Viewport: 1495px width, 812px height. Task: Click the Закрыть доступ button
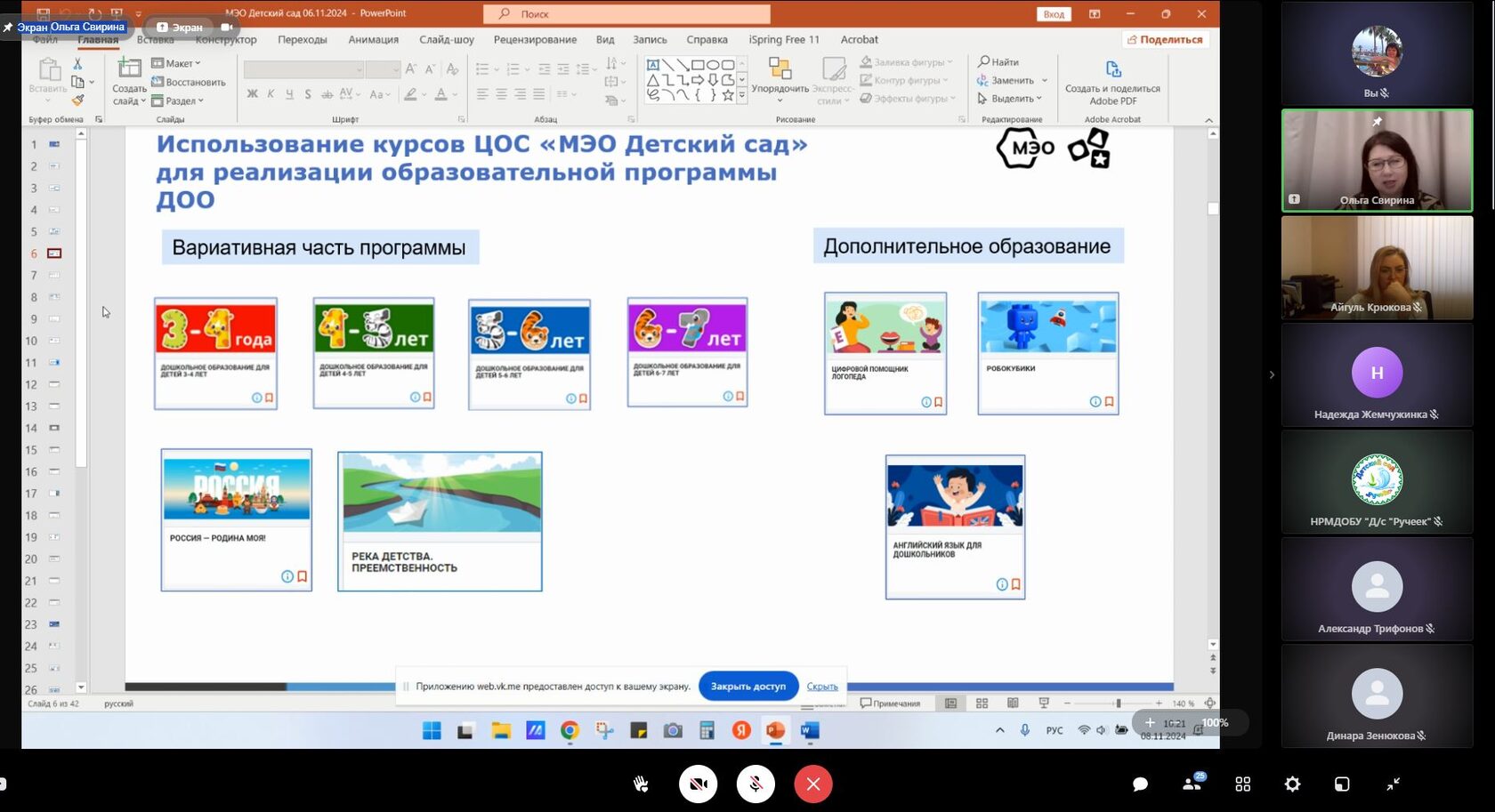pos(747,686)
